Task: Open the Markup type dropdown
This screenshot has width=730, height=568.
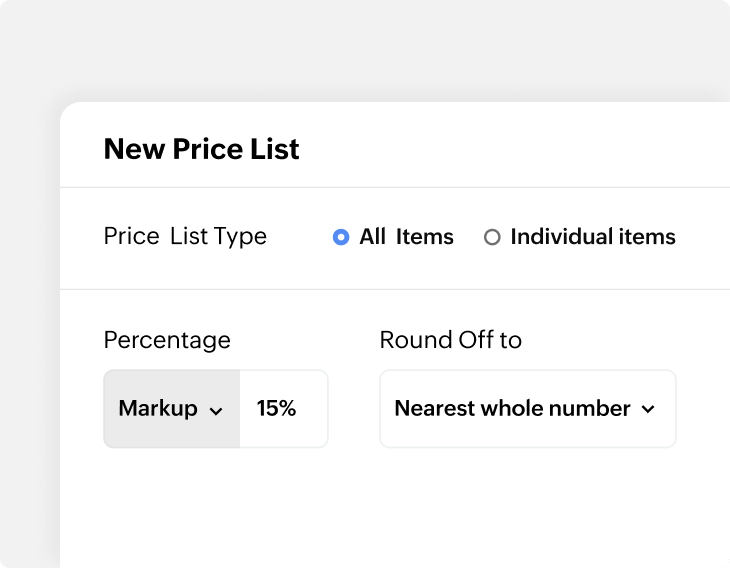Action: [x=172, y=409]
